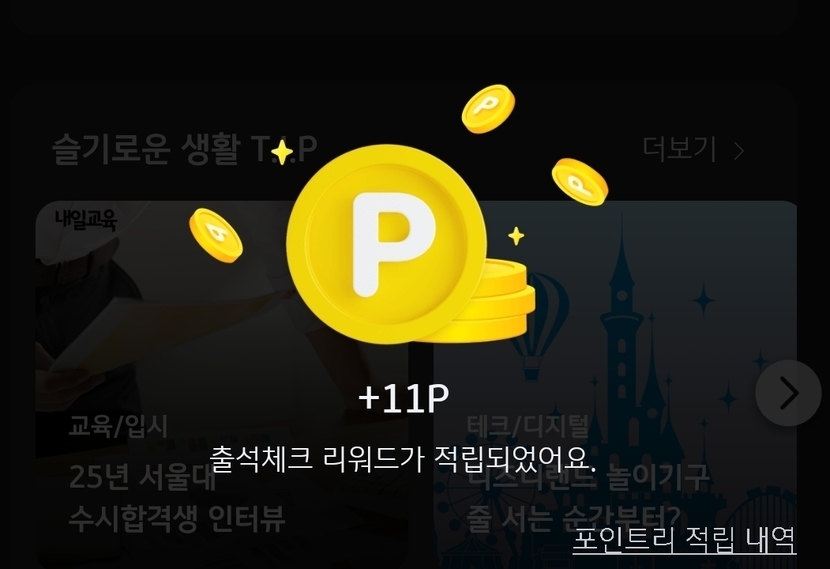Click the sparkle star right of big coin
This screenshot has width=830, height=569.
pos(516,236)
